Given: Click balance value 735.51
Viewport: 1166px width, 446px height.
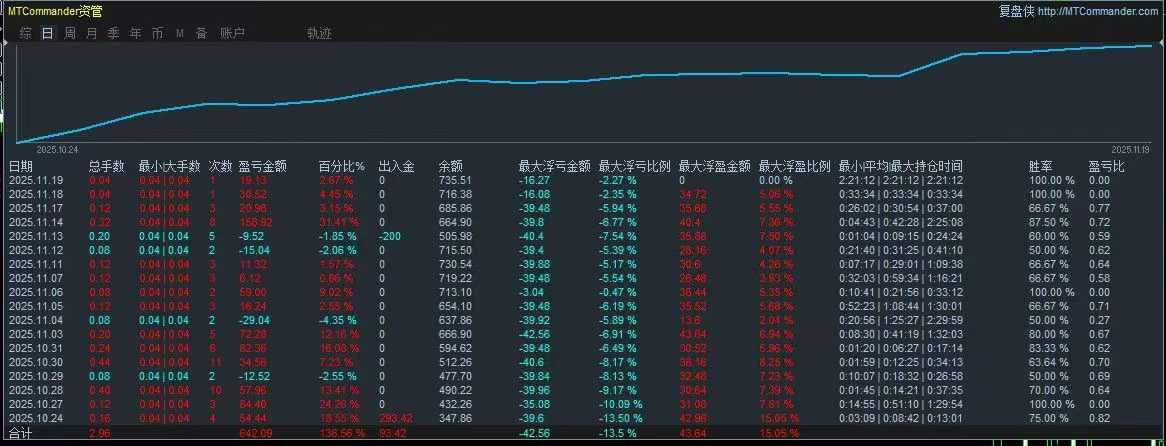Looking at the screenshot, I should coord(455,180).
